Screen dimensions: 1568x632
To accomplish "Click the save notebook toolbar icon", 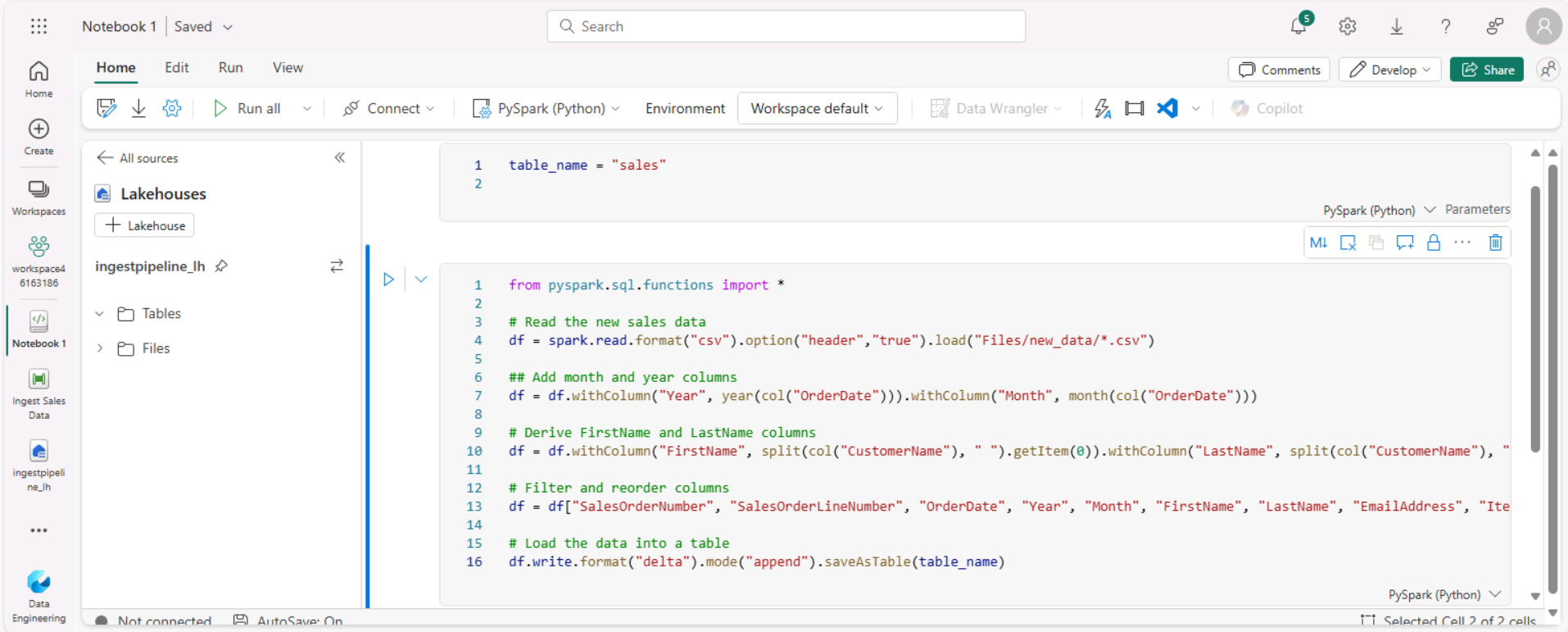I will 106,108.
